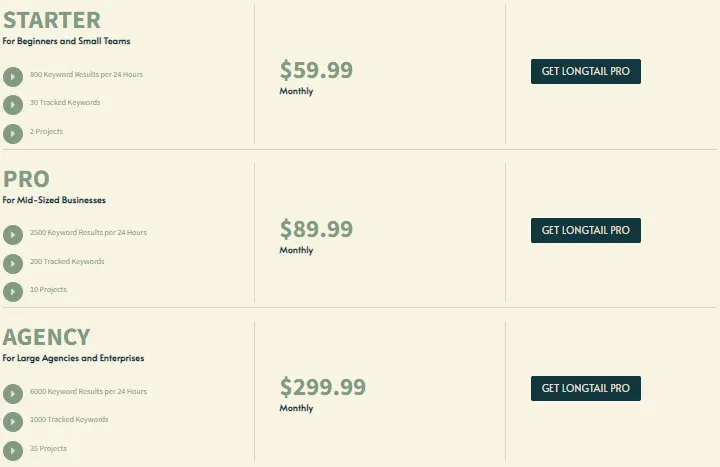
Task: Click the play icon next to 2 Projects
Action: (13, 134)
